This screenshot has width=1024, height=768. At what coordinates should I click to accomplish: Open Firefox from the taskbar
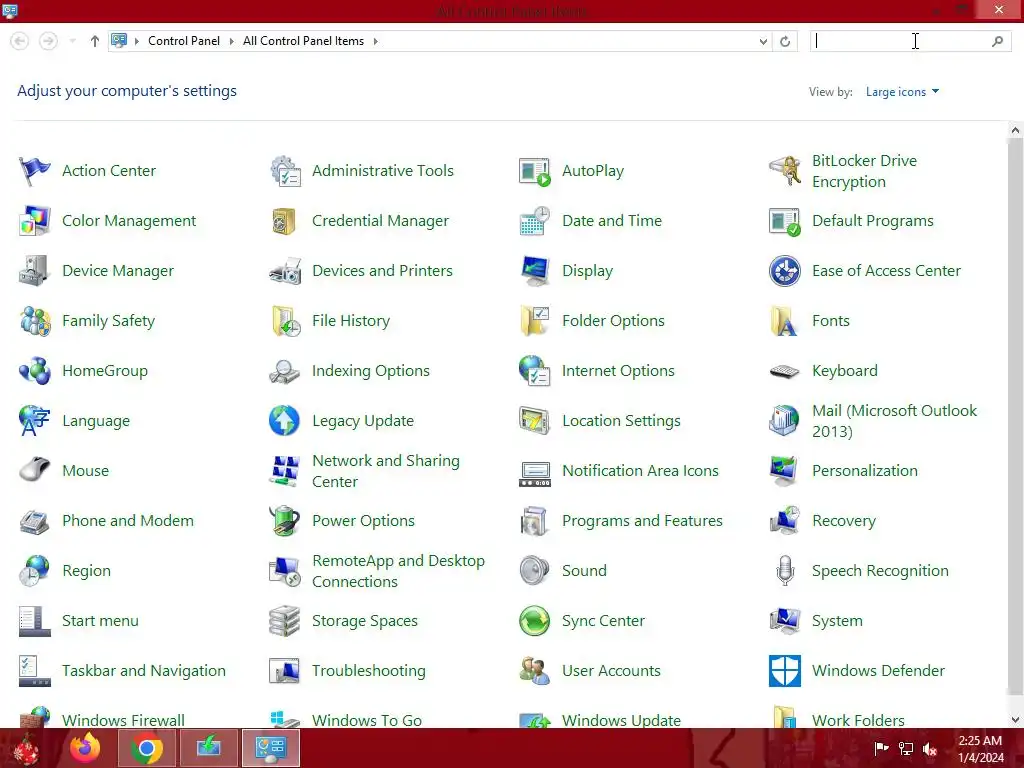85,748
